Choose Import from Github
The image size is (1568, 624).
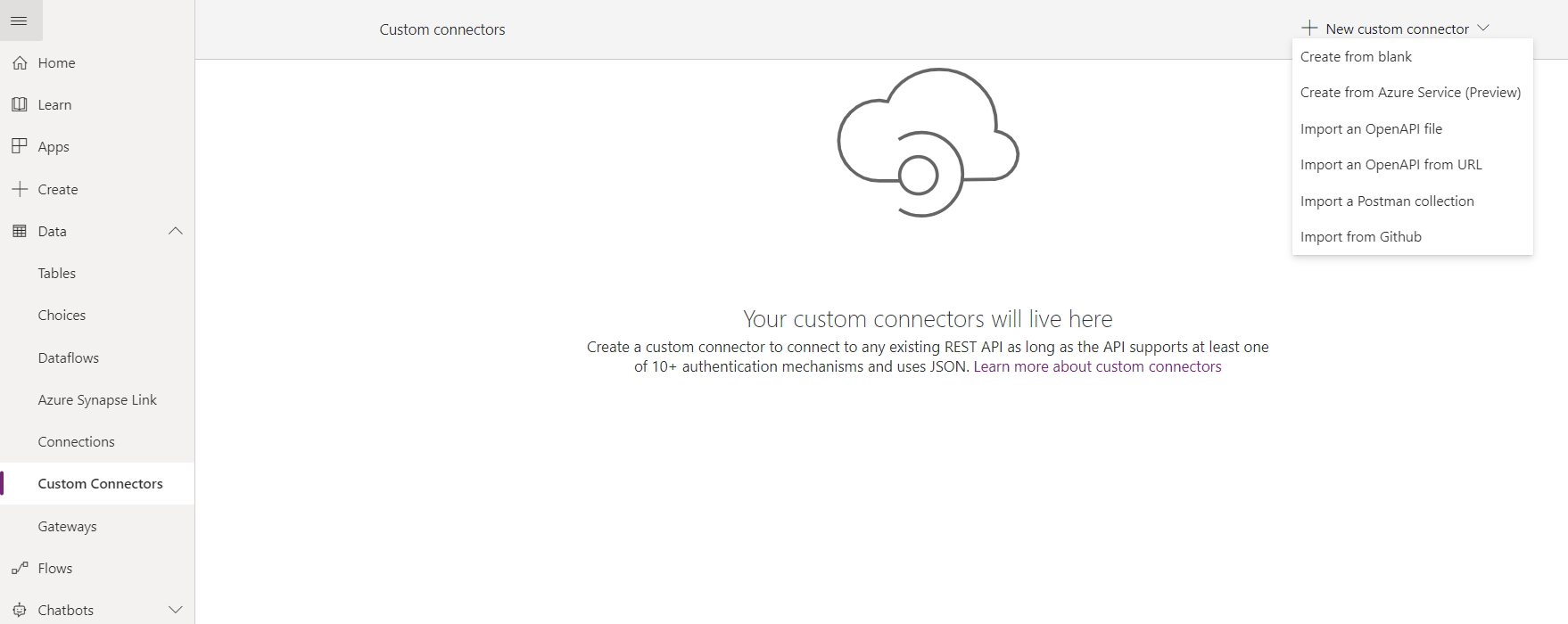[1360, 237]
